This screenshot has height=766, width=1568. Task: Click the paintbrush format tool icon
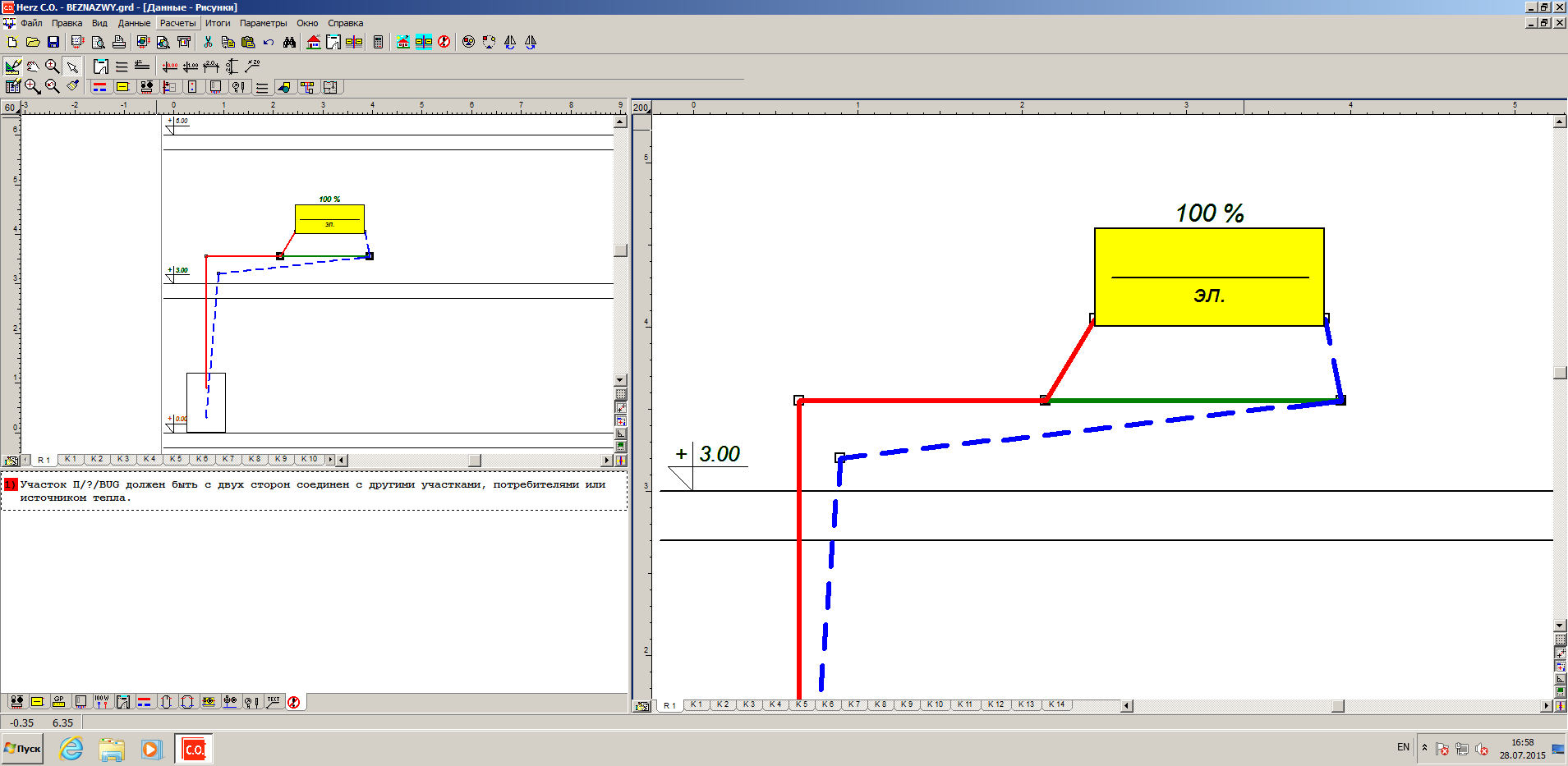pyautogui.click(x=73, y=86)
